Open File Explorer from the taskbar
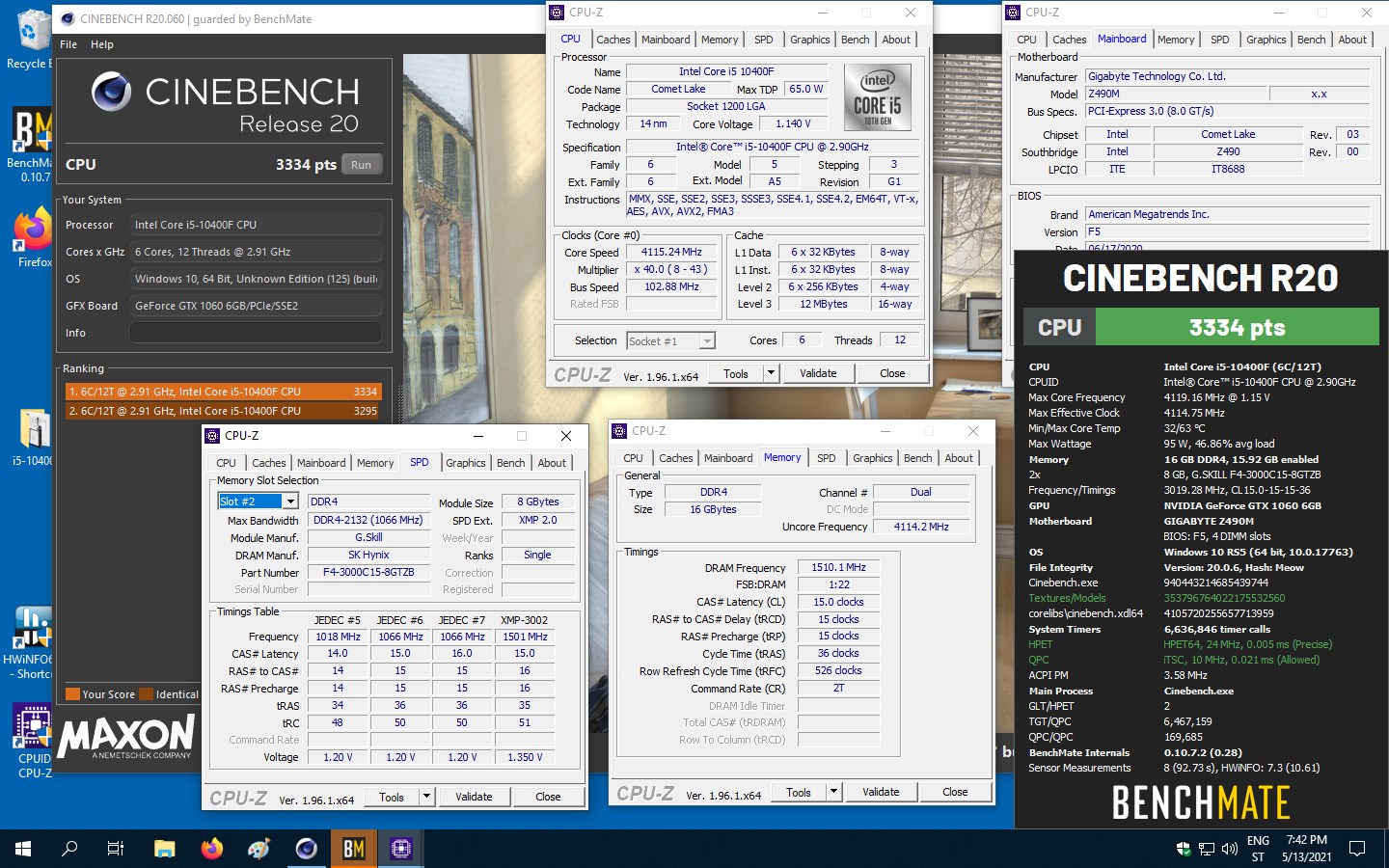 (165, 849)
